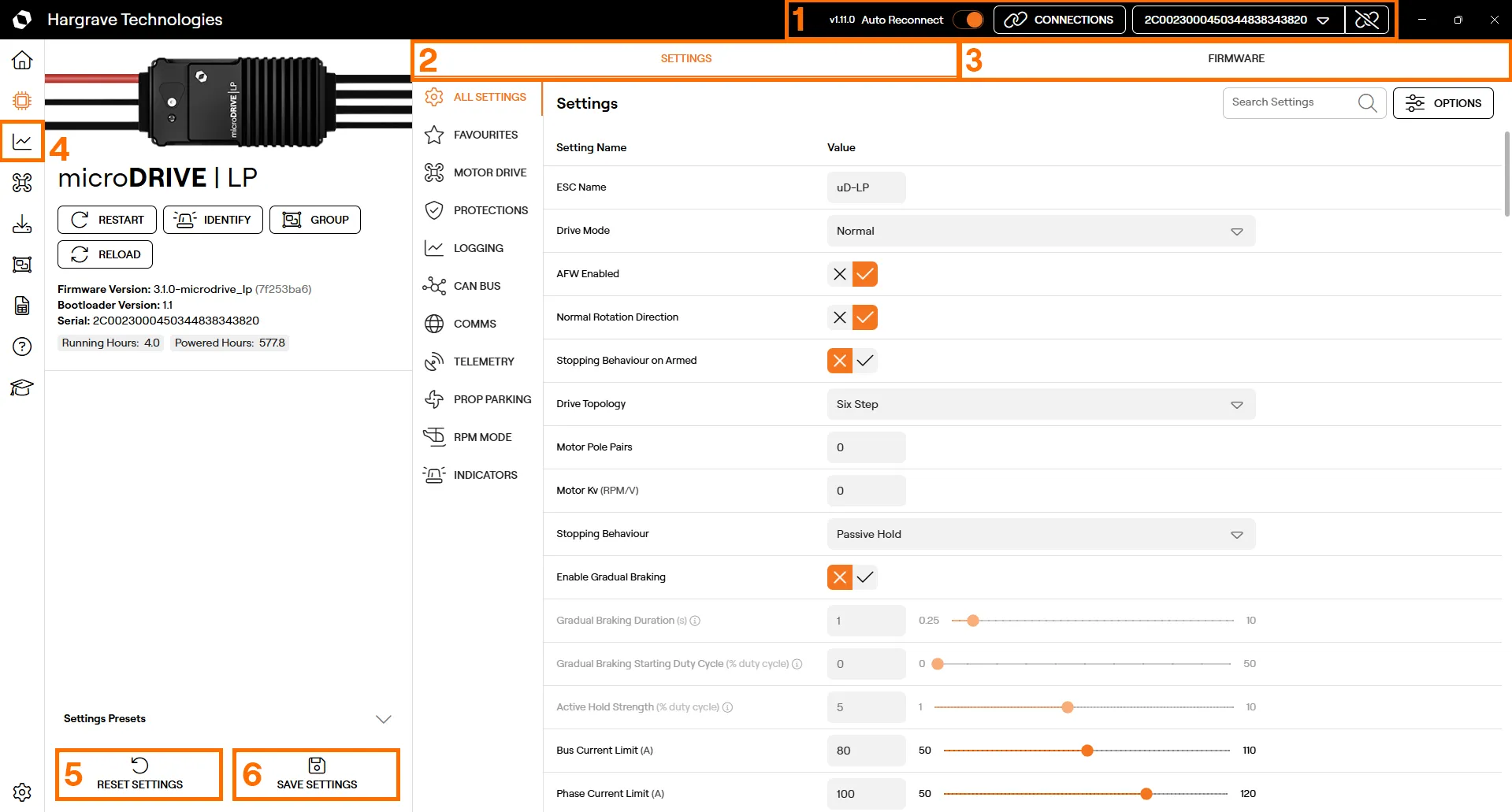Open the home icon in left sidebar
The image size is (1512, 812).
(22, 60)
